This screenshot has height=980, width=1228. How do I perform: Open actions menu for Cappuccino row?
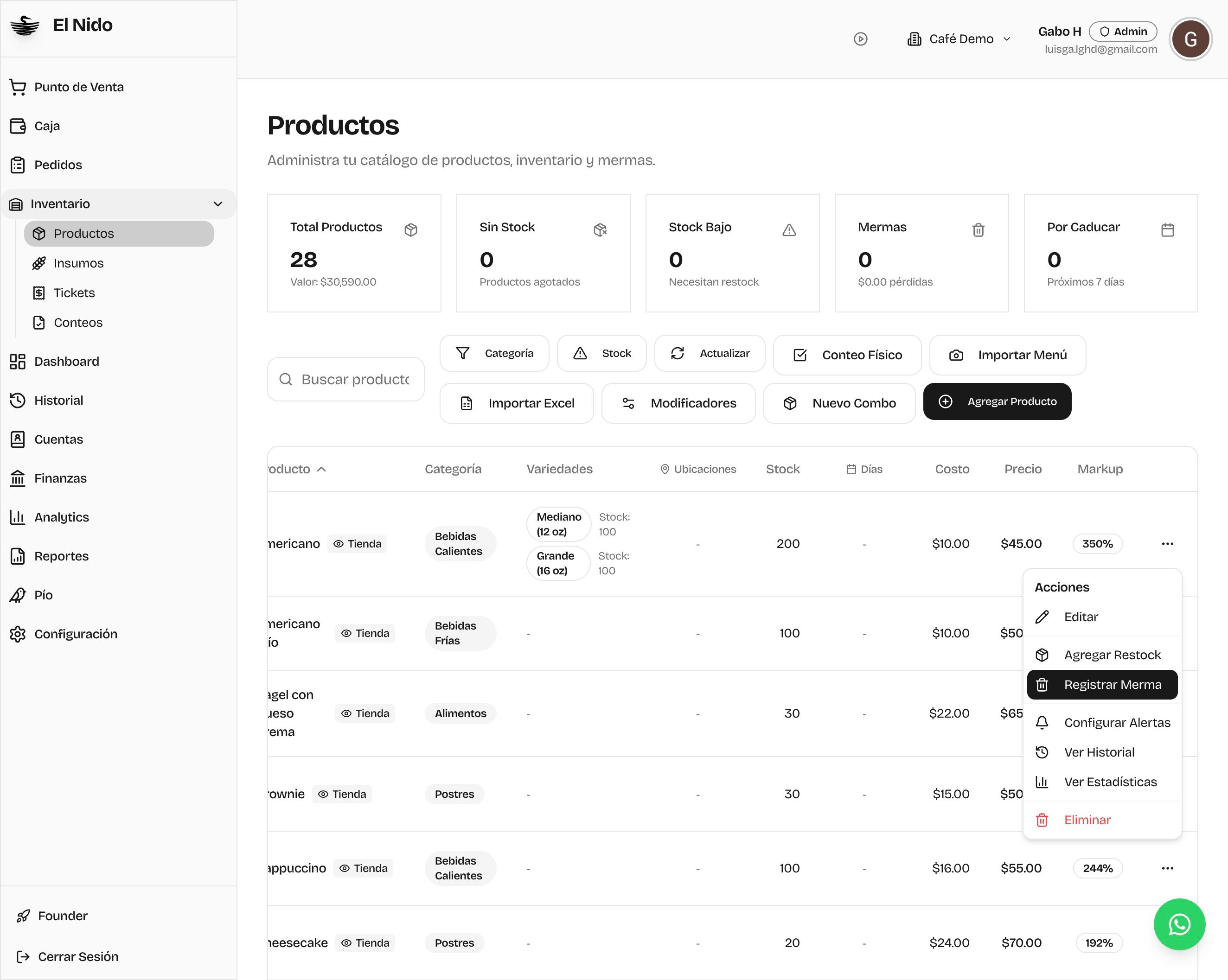click(1167, 868)
